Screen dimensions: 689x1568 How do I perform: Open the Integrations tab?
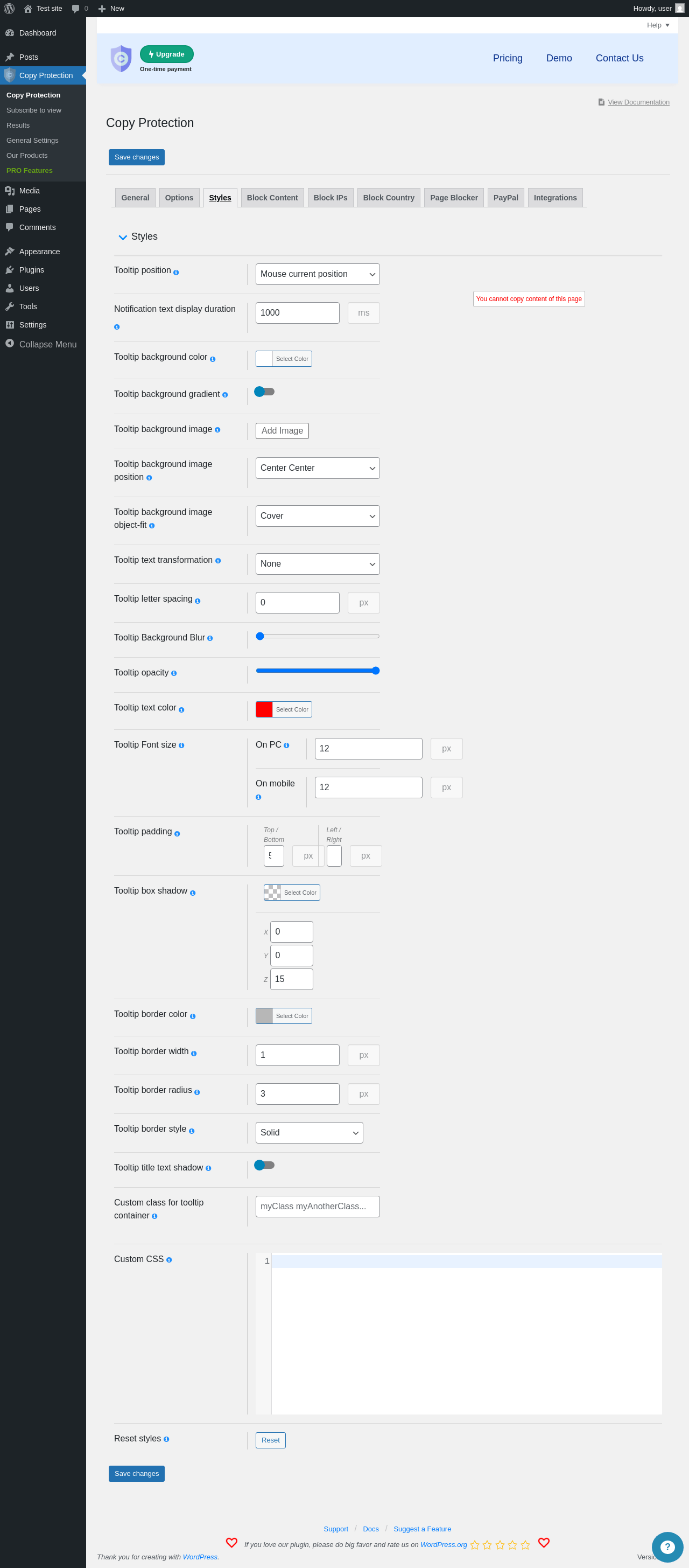click(554, 198)
